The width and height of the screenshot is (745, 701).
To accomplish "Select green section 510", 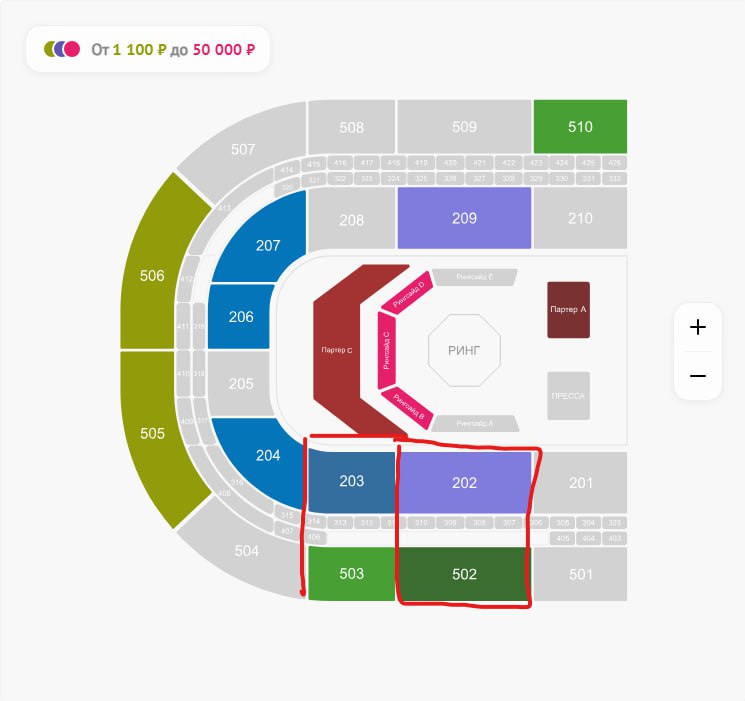I will (580, 127).
